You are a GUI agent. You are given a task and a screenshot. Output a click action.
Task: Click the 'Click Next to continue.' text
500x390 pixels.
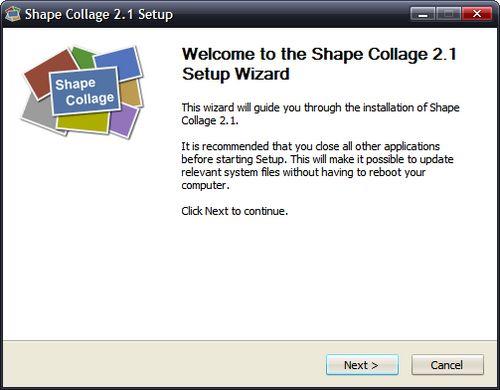[234, 211]
